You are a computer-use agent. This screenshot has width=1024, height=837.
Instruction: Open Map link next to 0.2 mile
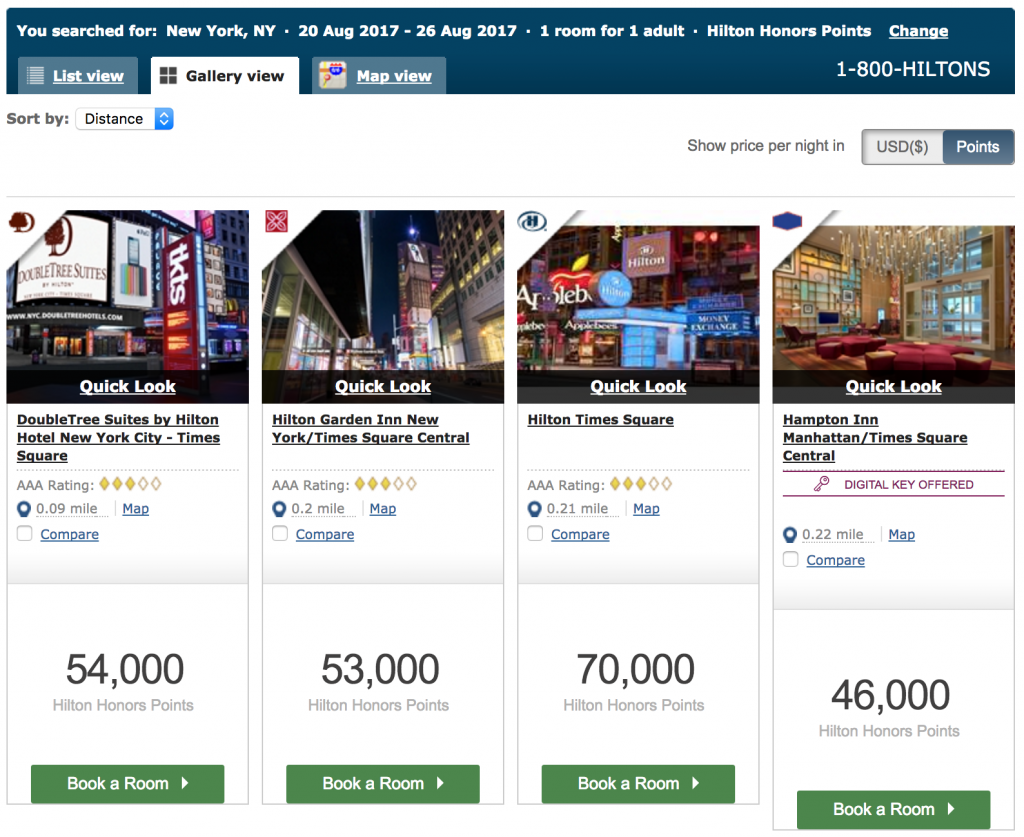(383, 509)
